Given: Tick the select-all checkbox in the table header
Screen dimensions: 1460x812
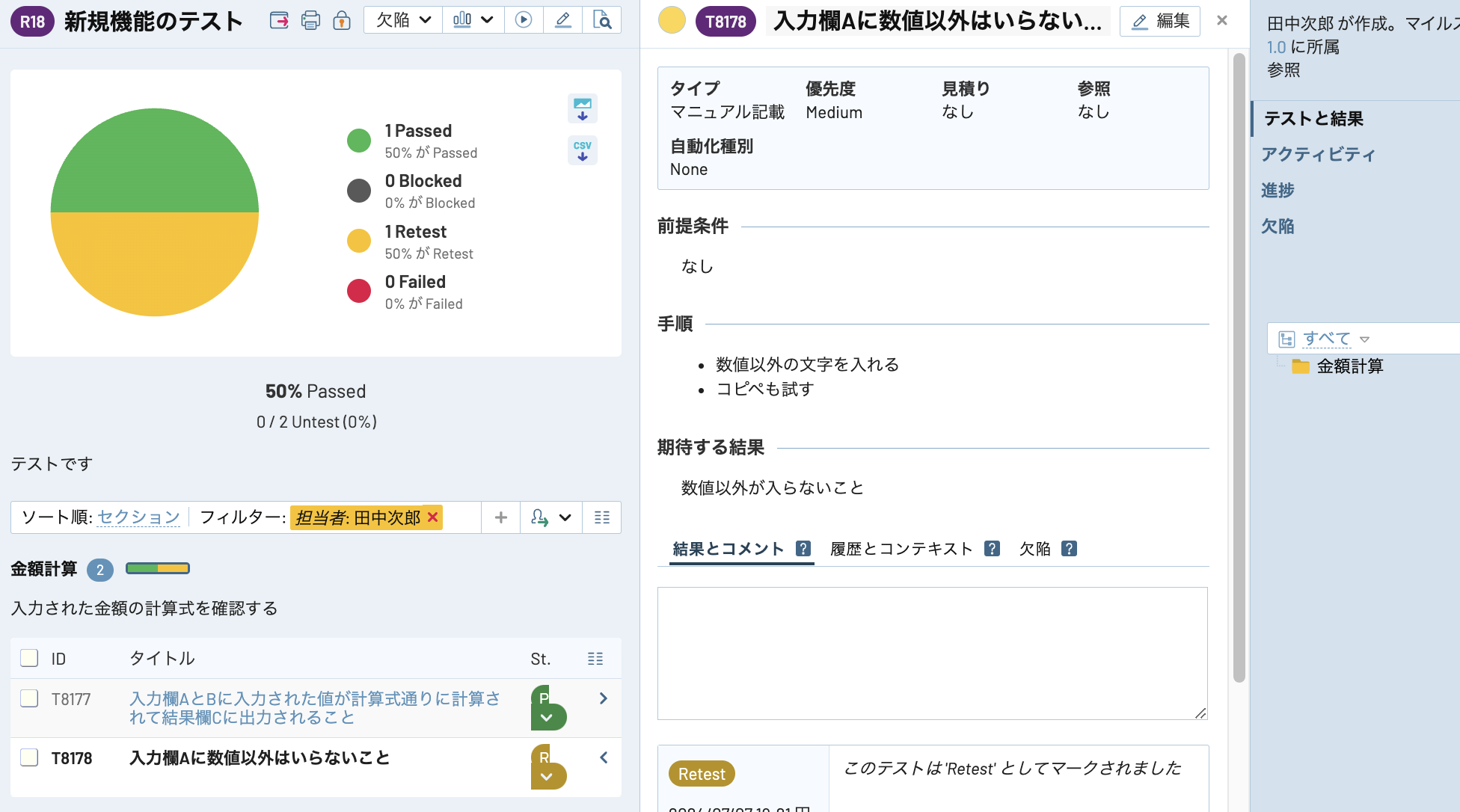Looking at the screenshot, I should (29, 658).
